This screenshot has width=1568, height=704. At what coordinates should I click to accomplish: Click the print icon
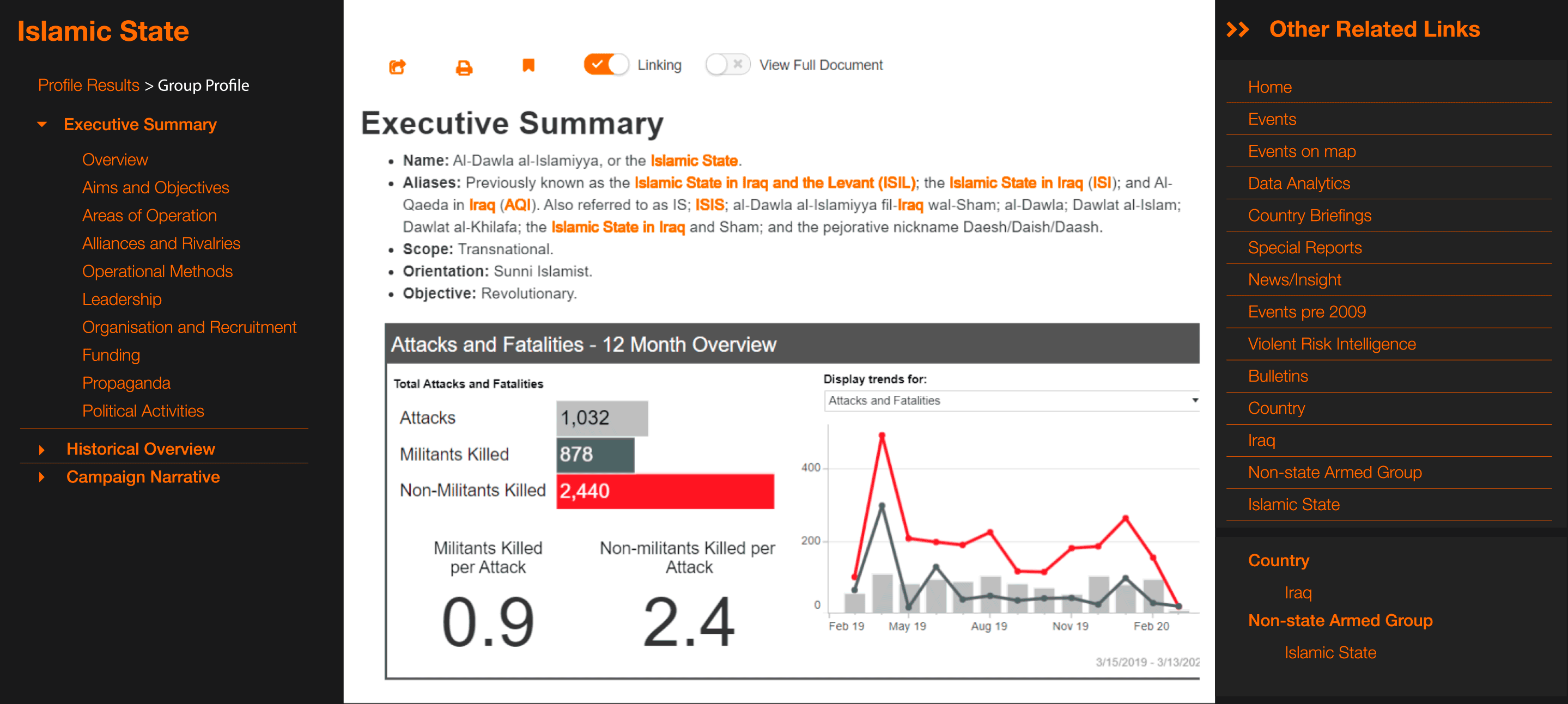[464, 67]
